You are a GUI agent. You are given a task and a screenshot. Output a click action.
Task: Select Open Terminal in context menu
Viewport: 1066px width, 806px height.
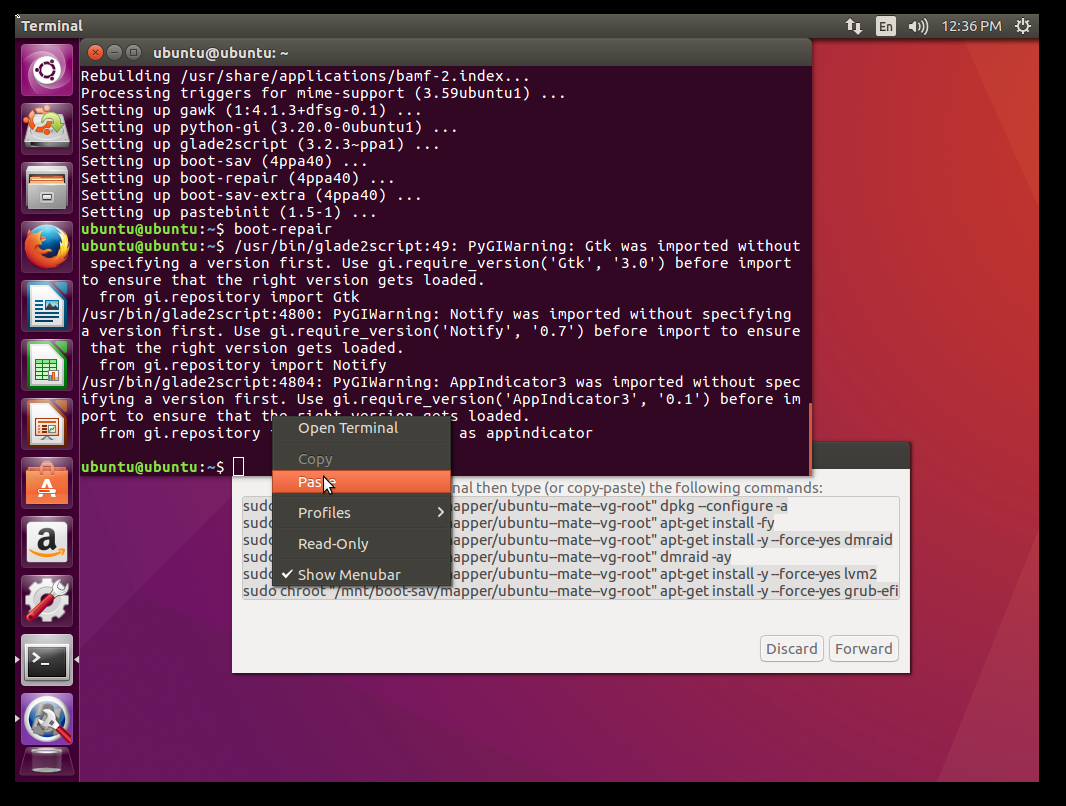(x=347, y=428)
